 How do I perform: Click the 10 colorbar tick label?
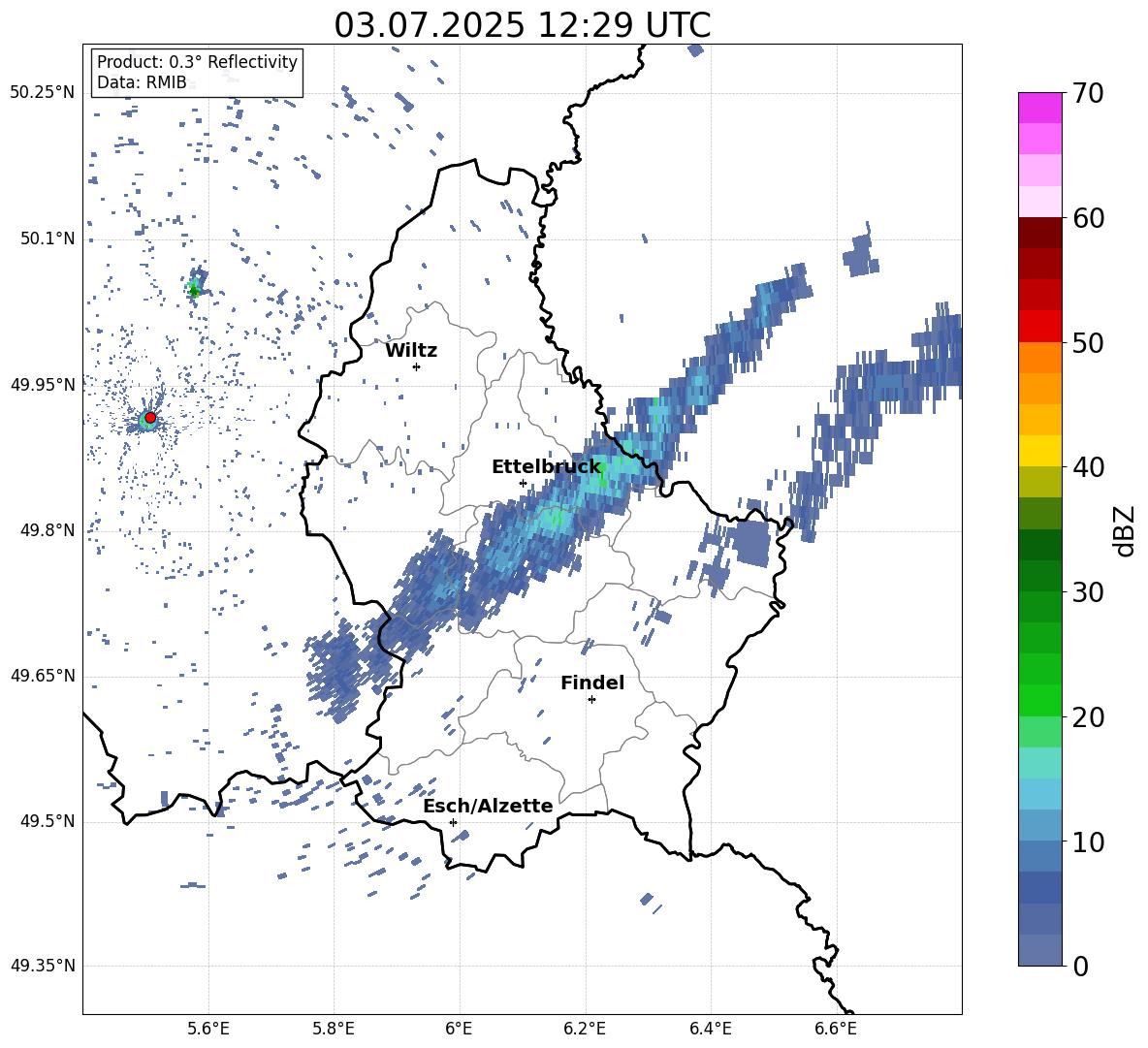1088,842
